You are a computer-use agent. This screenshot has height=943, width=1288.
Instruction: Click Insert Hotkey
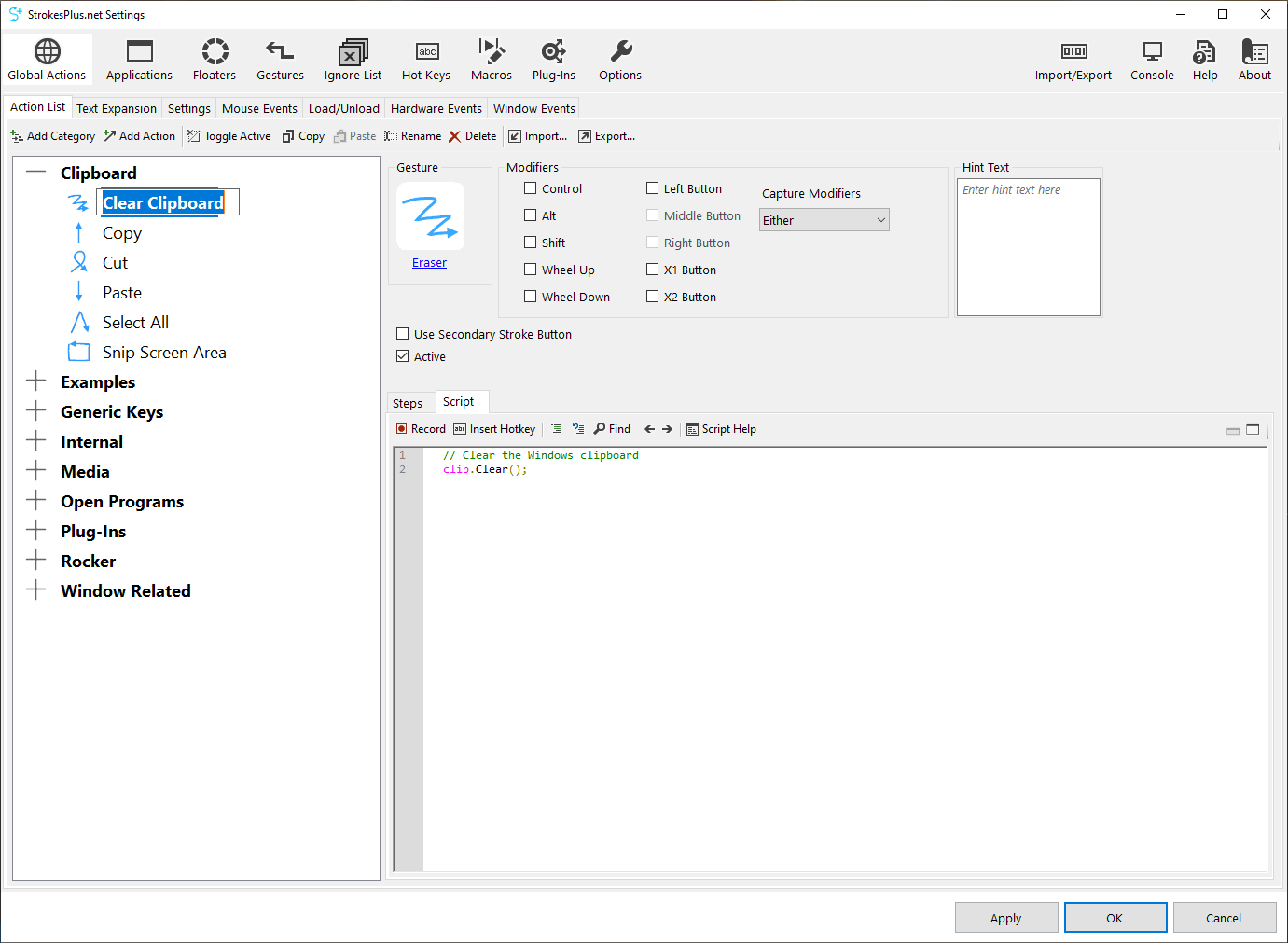coord(494,429)
